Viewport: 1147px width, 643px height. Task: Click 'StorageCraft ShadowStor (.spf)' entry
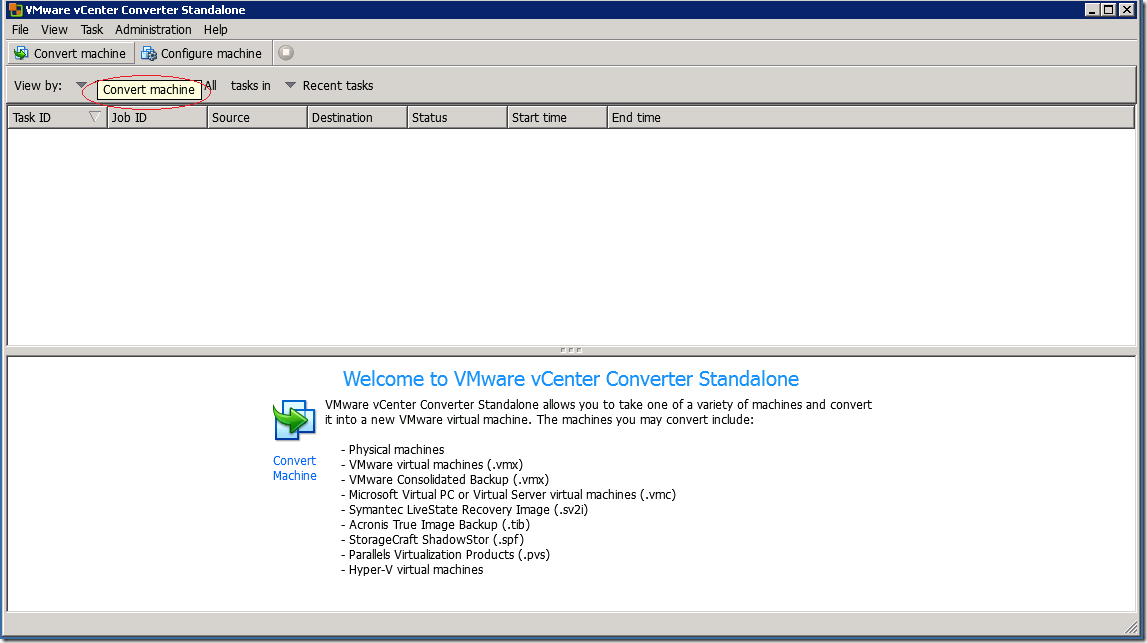(x=436, y=540)
